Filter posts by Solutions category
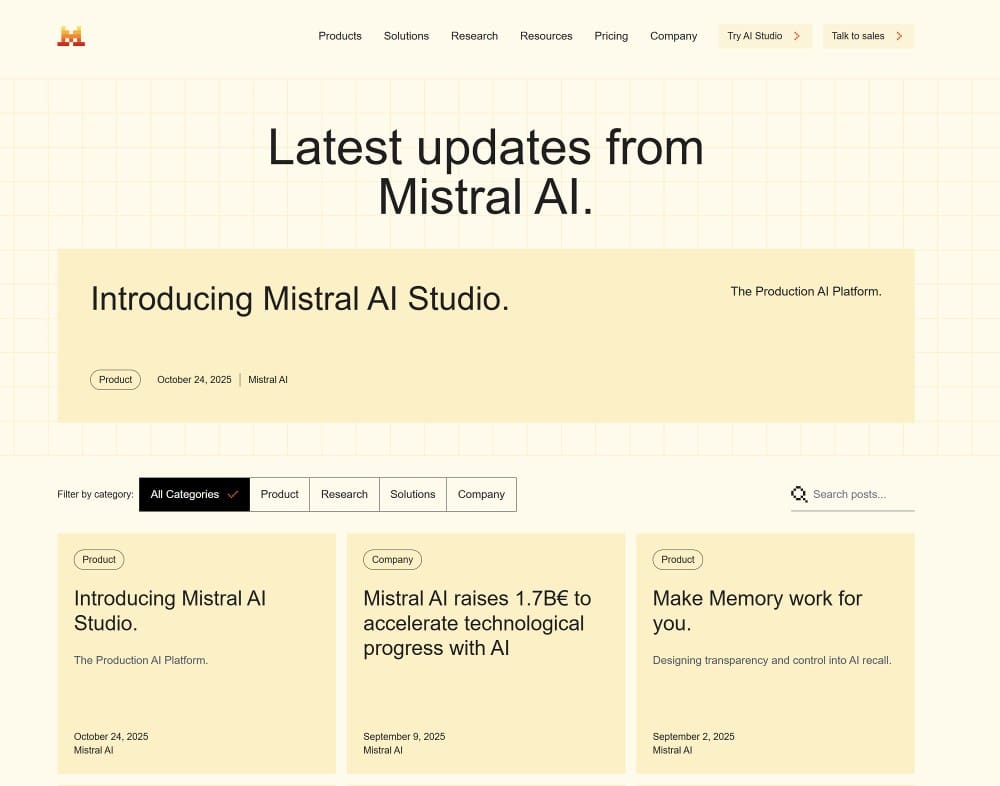The width and height of the screenshot is (1000, 786). coord(412,494)
